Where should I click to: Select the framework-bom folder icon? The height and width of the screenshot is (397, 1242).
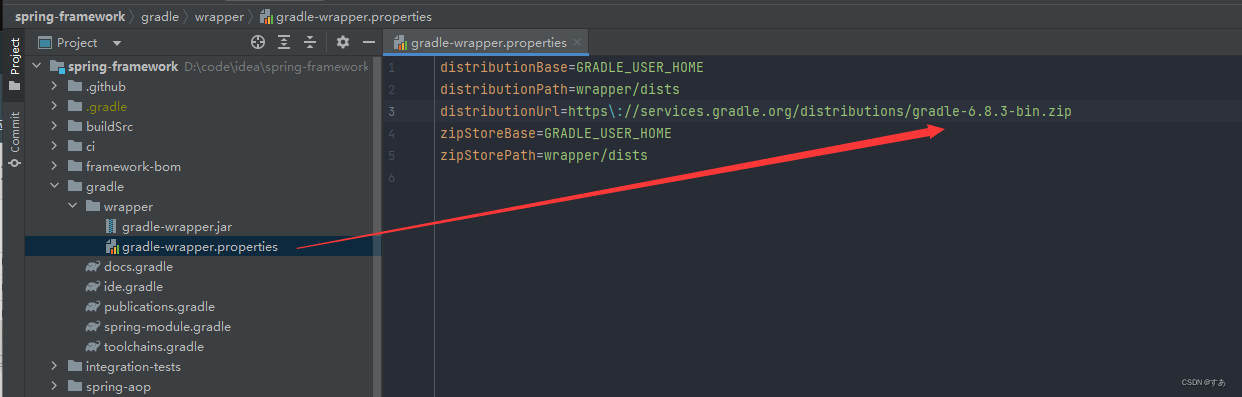pyautogui.click(x=75, y=167)
